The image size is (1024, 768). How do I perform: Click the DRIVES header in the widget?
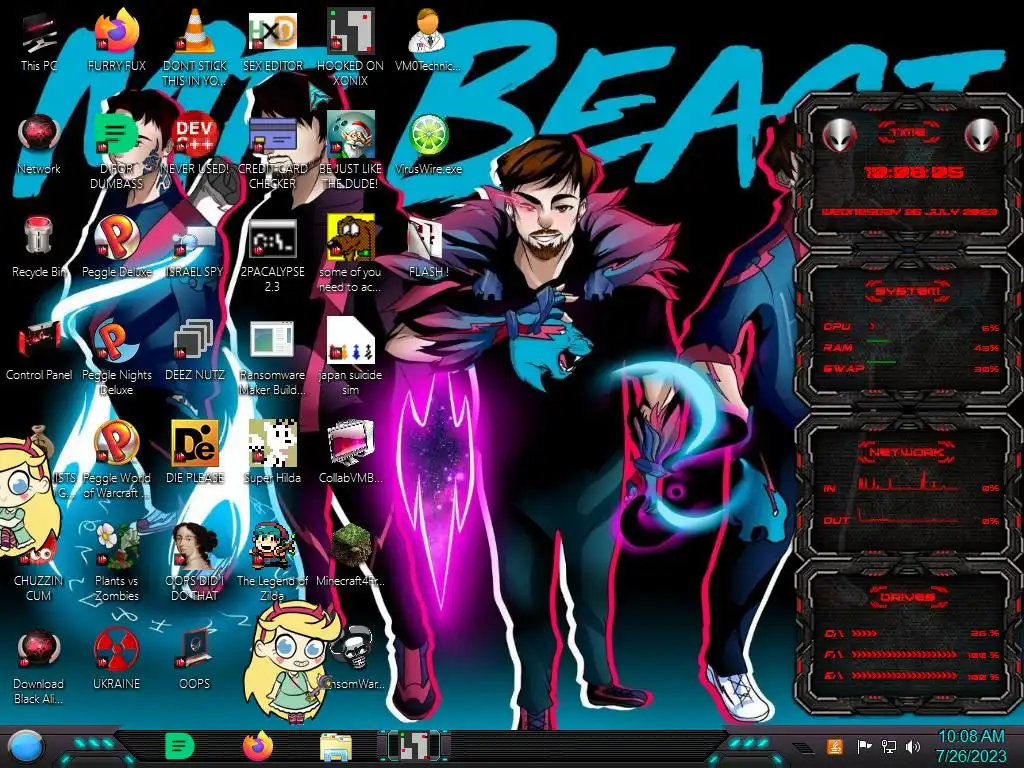click(x=907, y=597)
